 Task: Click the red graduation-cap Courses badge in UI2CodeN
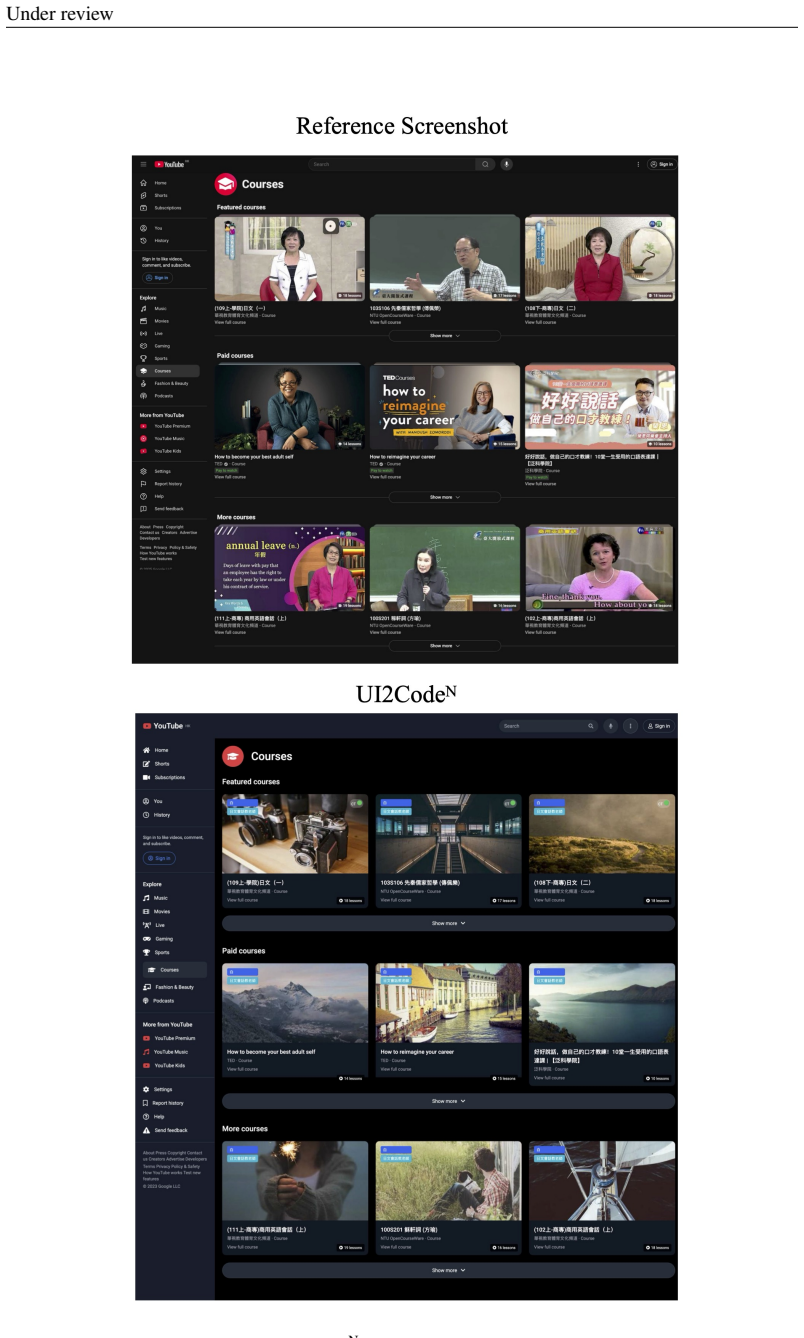click(x=233, y=756)
